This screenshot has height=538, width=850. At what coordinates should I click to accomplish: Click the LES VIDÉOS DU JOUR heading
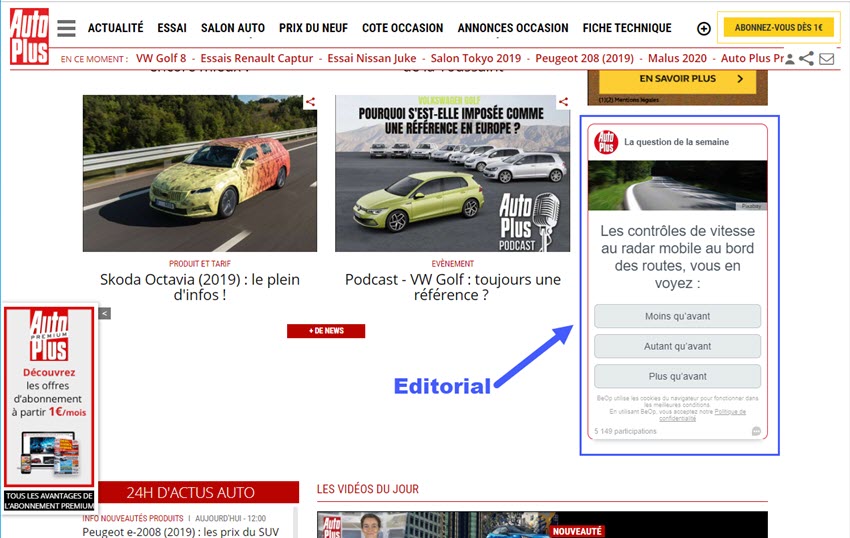[x=368, y=489]
